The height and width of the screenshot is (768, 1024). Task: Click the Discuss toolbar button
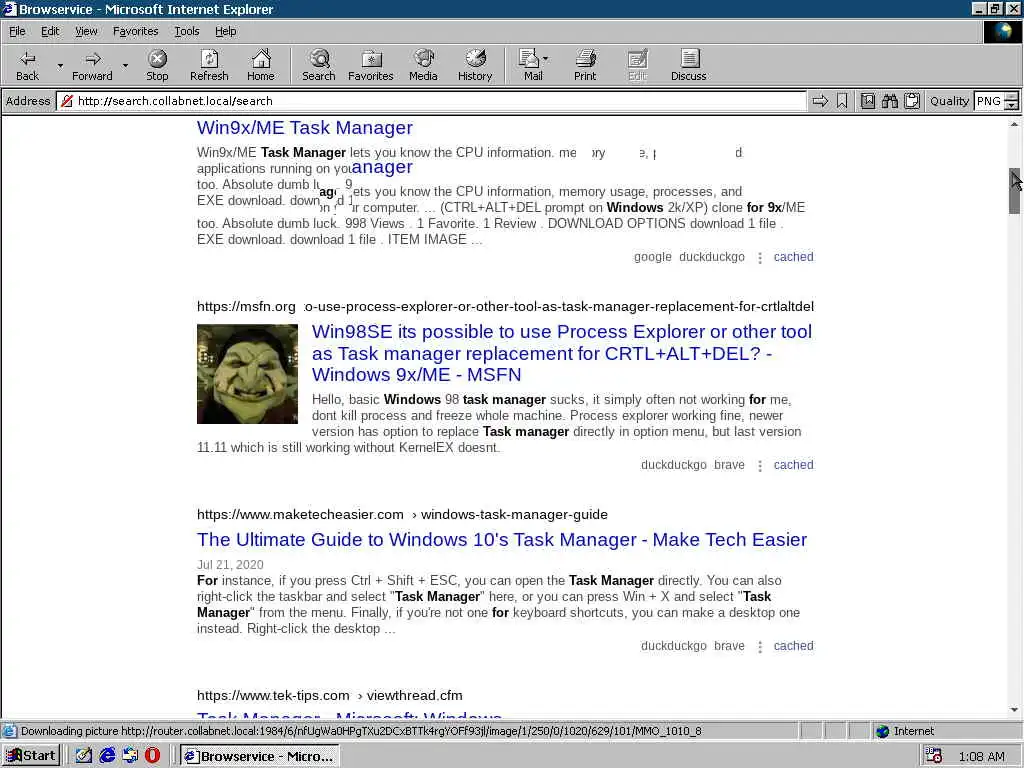click(688, 65)
